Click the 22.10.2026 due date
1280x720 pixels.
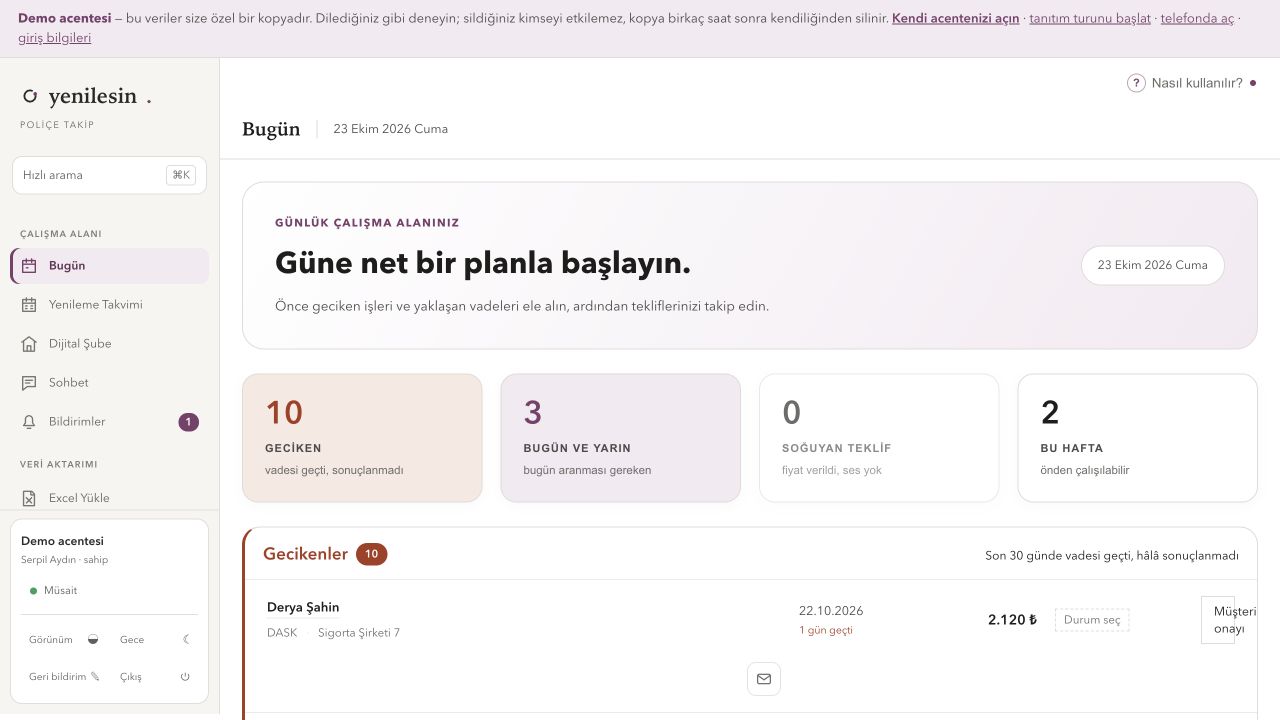831,611
